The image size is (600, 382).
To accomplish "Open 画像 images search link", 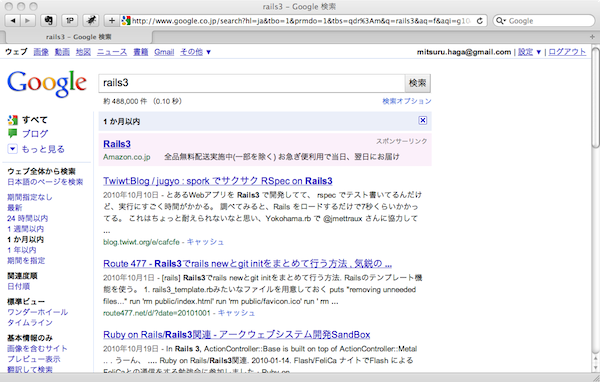I will [41, 52].
